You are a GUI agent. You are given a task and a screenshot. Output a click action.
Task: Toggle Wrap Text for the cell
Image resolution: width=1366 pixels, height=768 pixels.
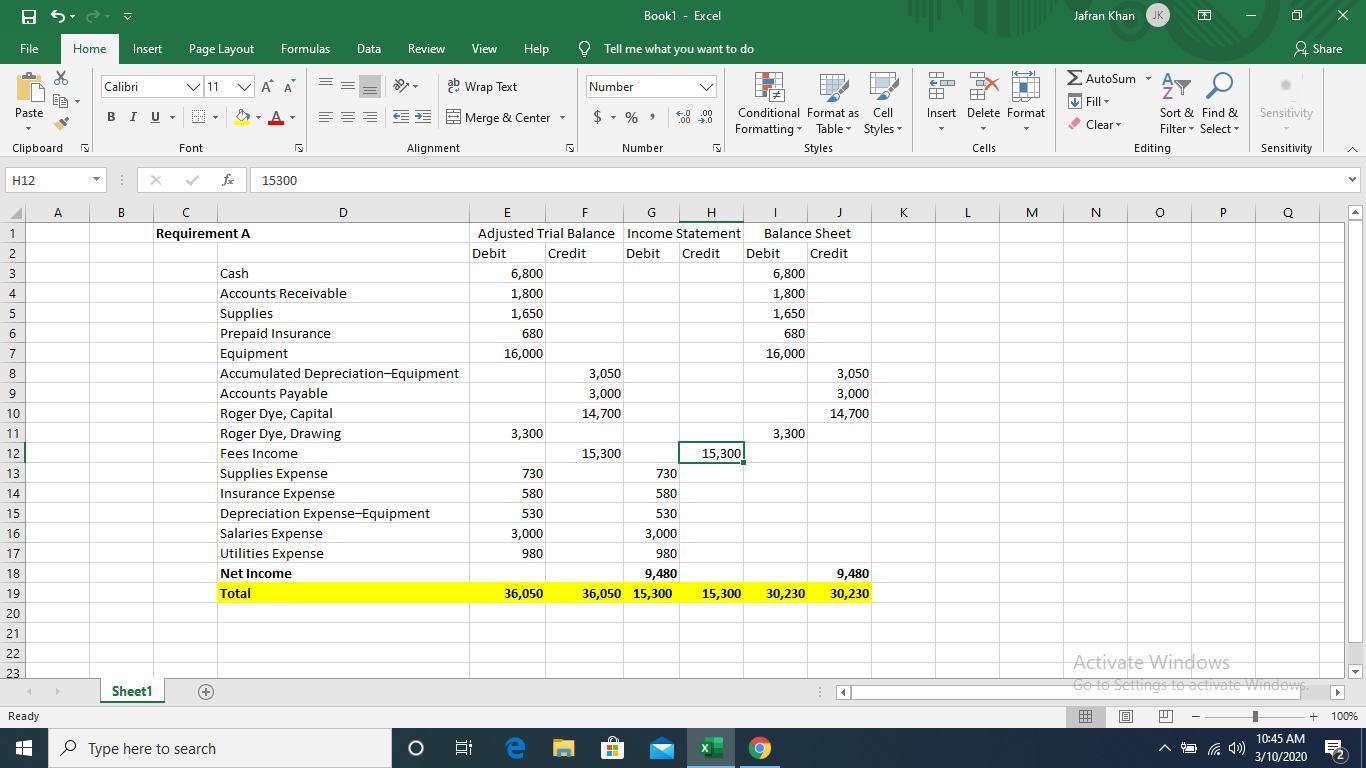482,87
